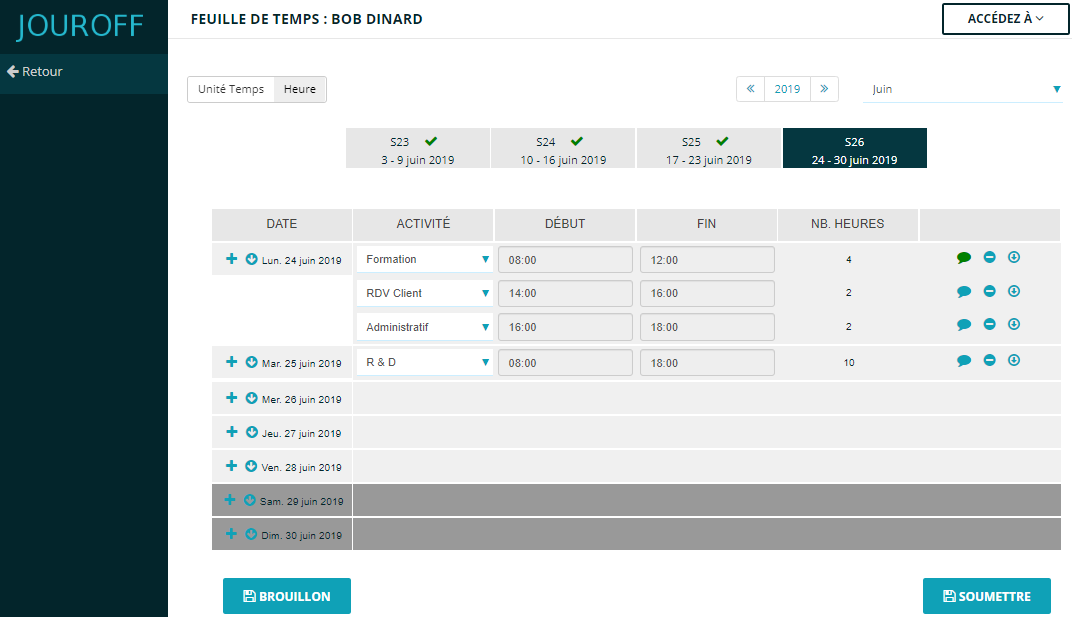Remove the R & D entry with its minus icon
Viewport: 1072px width, 617px height.
[x=989, y=360]
